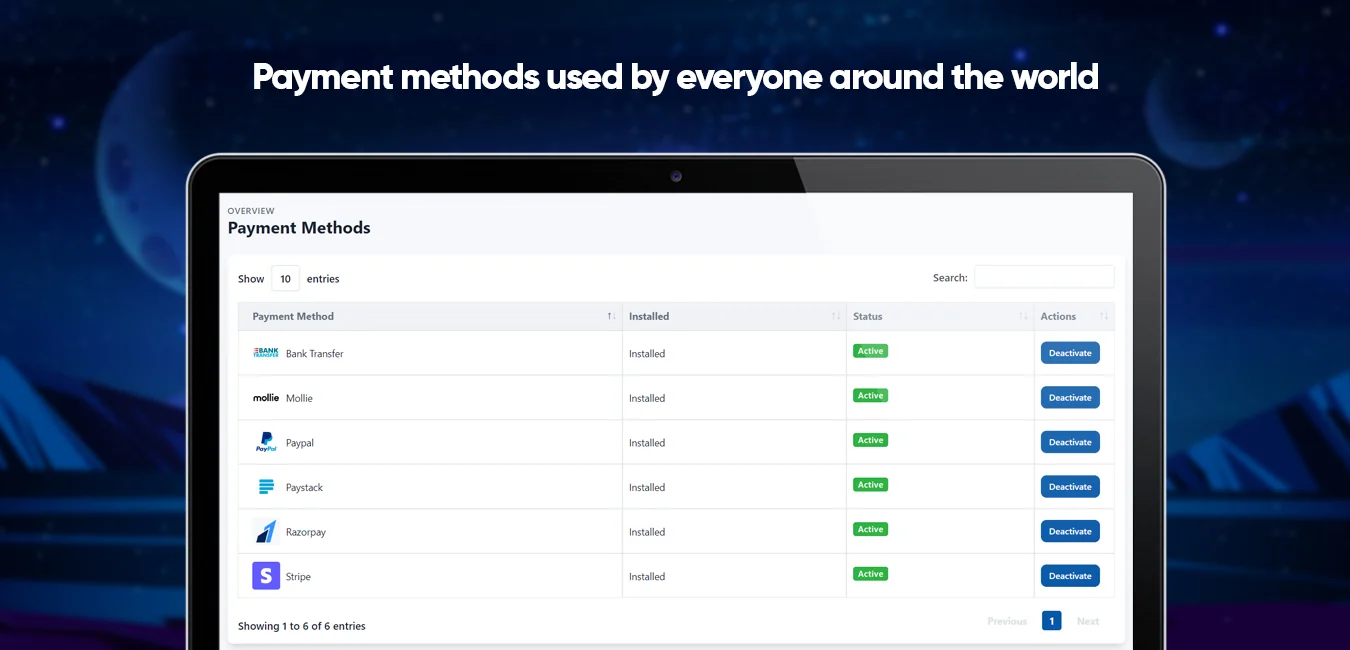Deactivate the Bank Transfer payment method
This screenshot has height=650, width=1350.
pyautogui.click(x=1070, y=353)
